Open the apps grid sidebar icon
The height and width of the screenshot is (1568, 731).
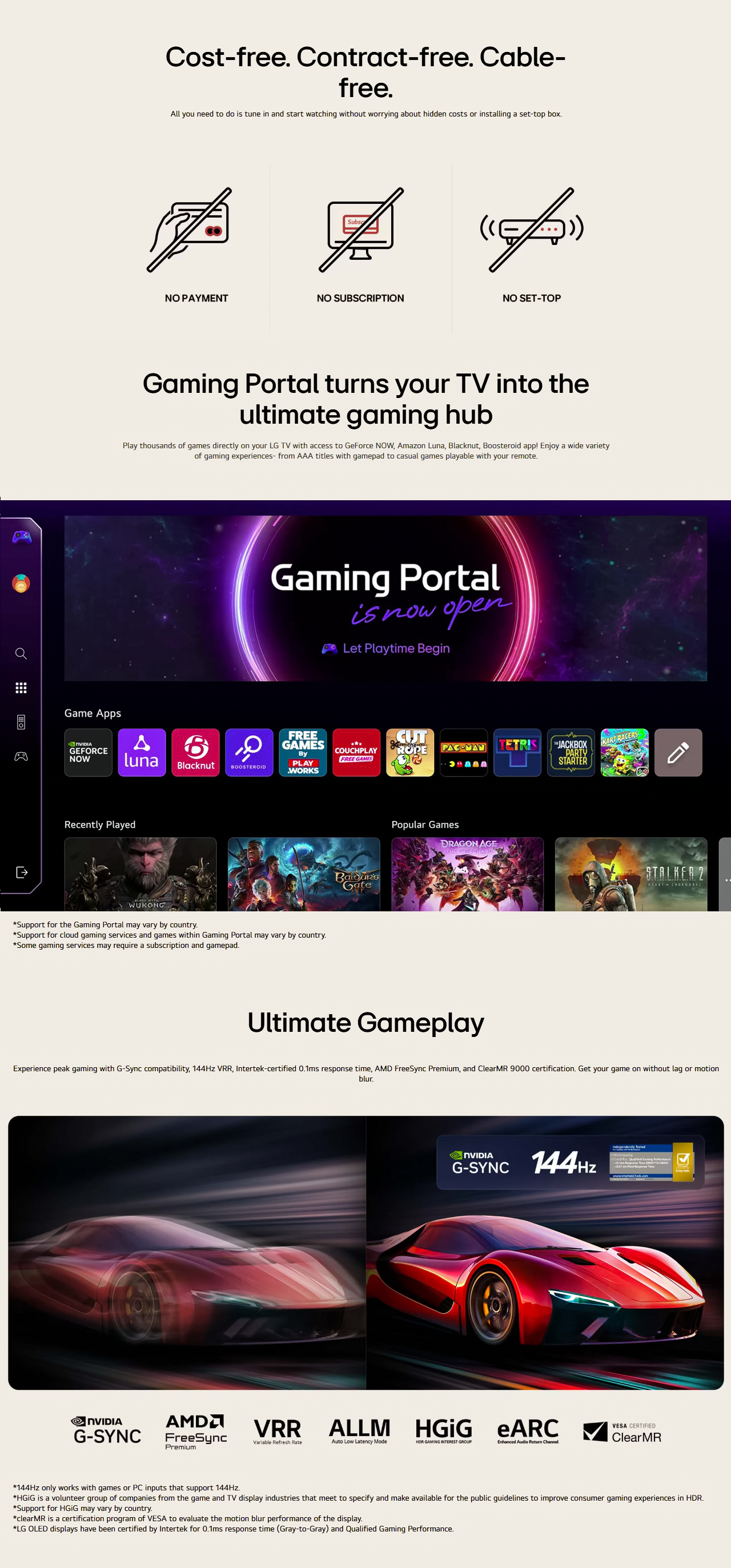pos(21,688)
